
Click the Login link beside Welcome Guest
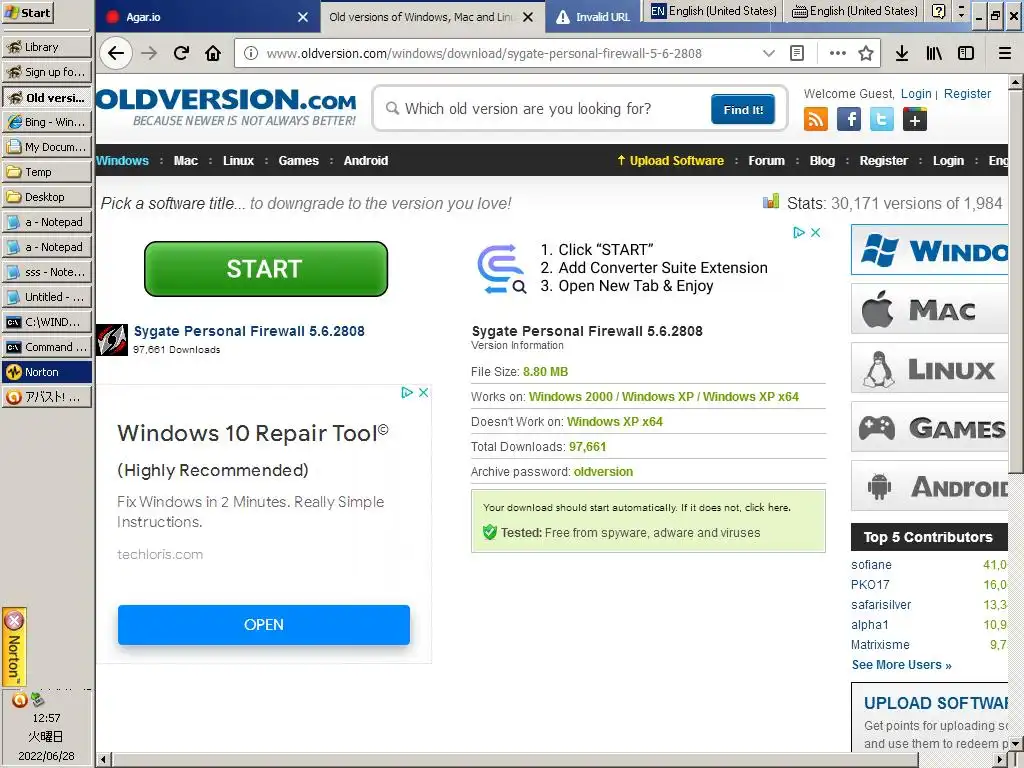tap(916, 93)
